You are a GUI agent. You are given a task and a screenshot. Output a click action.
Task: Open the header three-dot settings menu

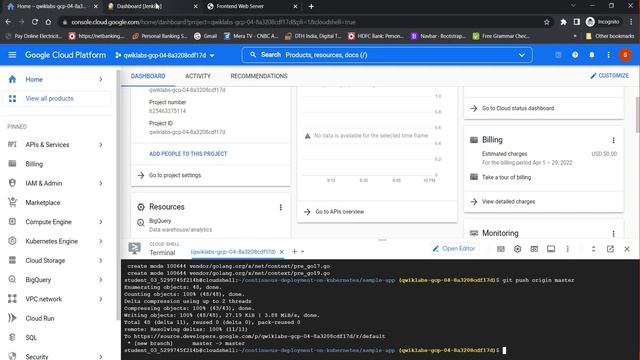coord(608,55)
